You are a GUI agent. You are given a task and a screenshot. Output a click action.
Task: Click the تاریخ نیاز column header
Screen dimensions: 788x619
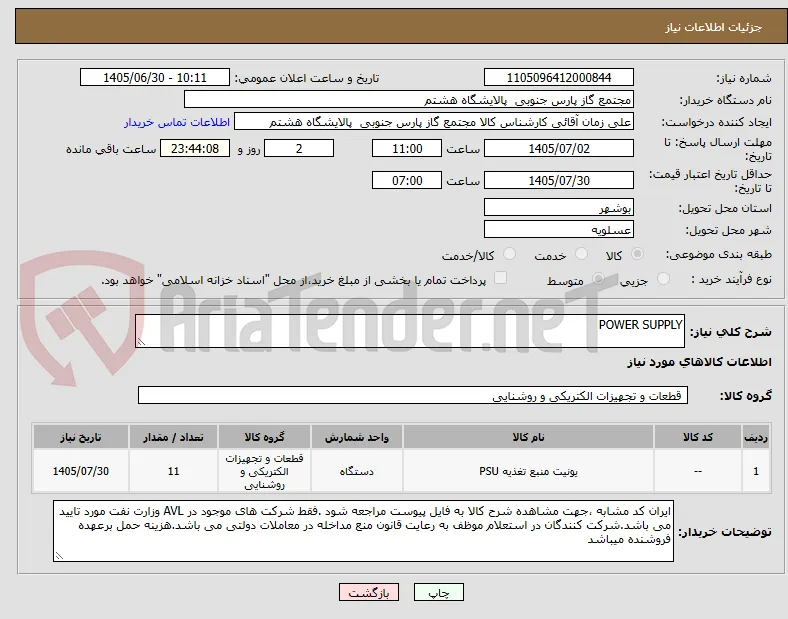81,437
